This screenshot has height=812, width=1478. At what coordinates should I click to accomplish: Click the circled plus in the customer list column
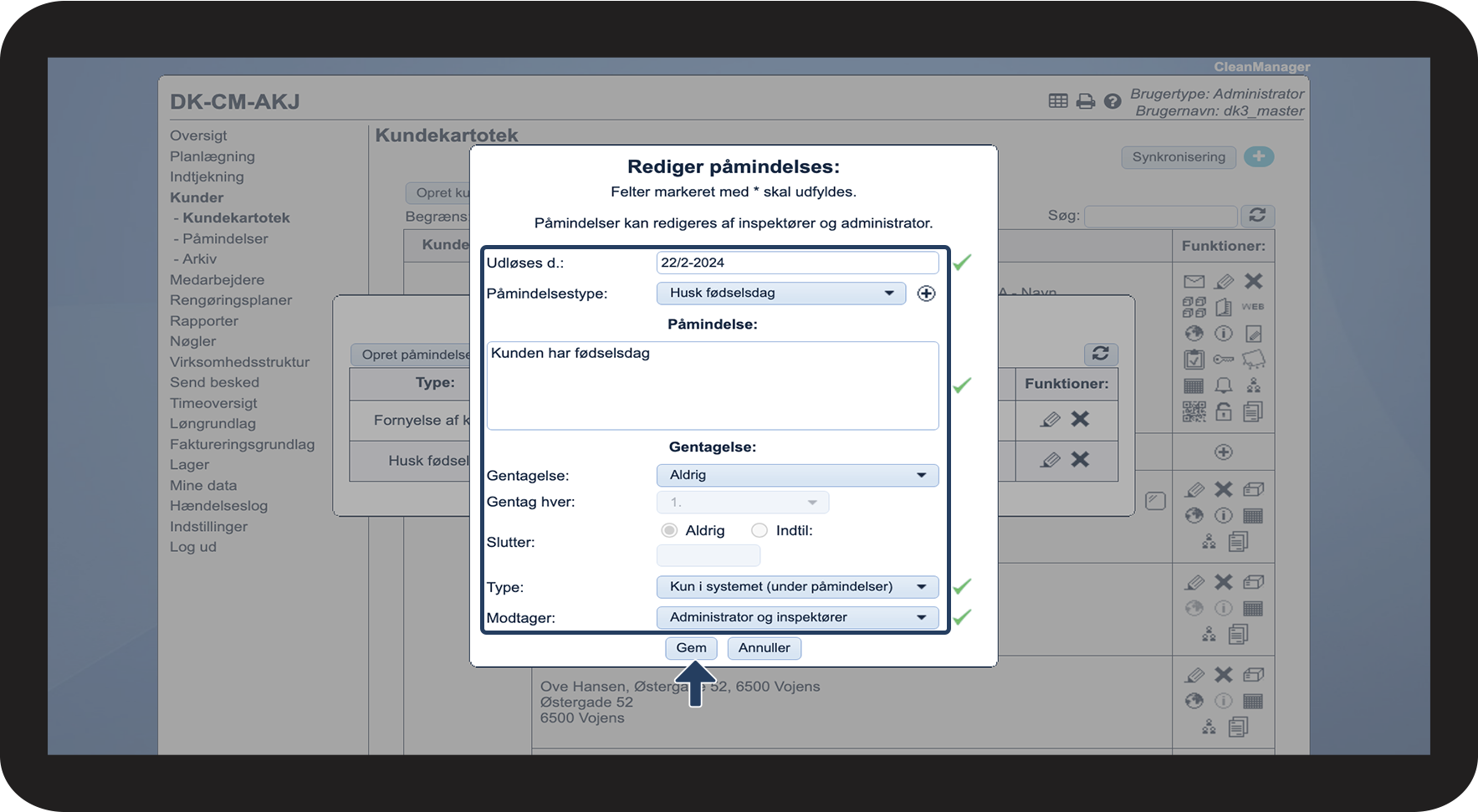(1224, 452)
